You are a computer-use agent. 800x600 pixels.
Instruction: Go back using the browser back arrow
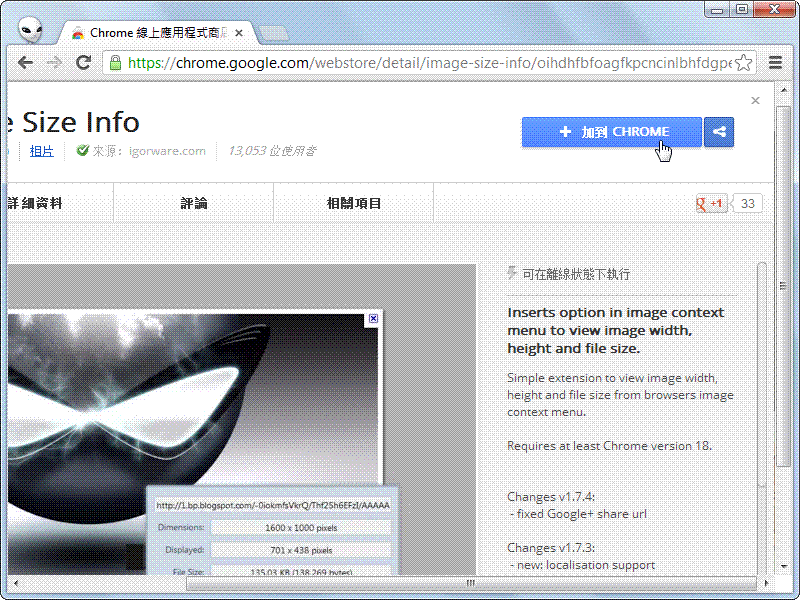pyautogui.click(x=25, y=63)
